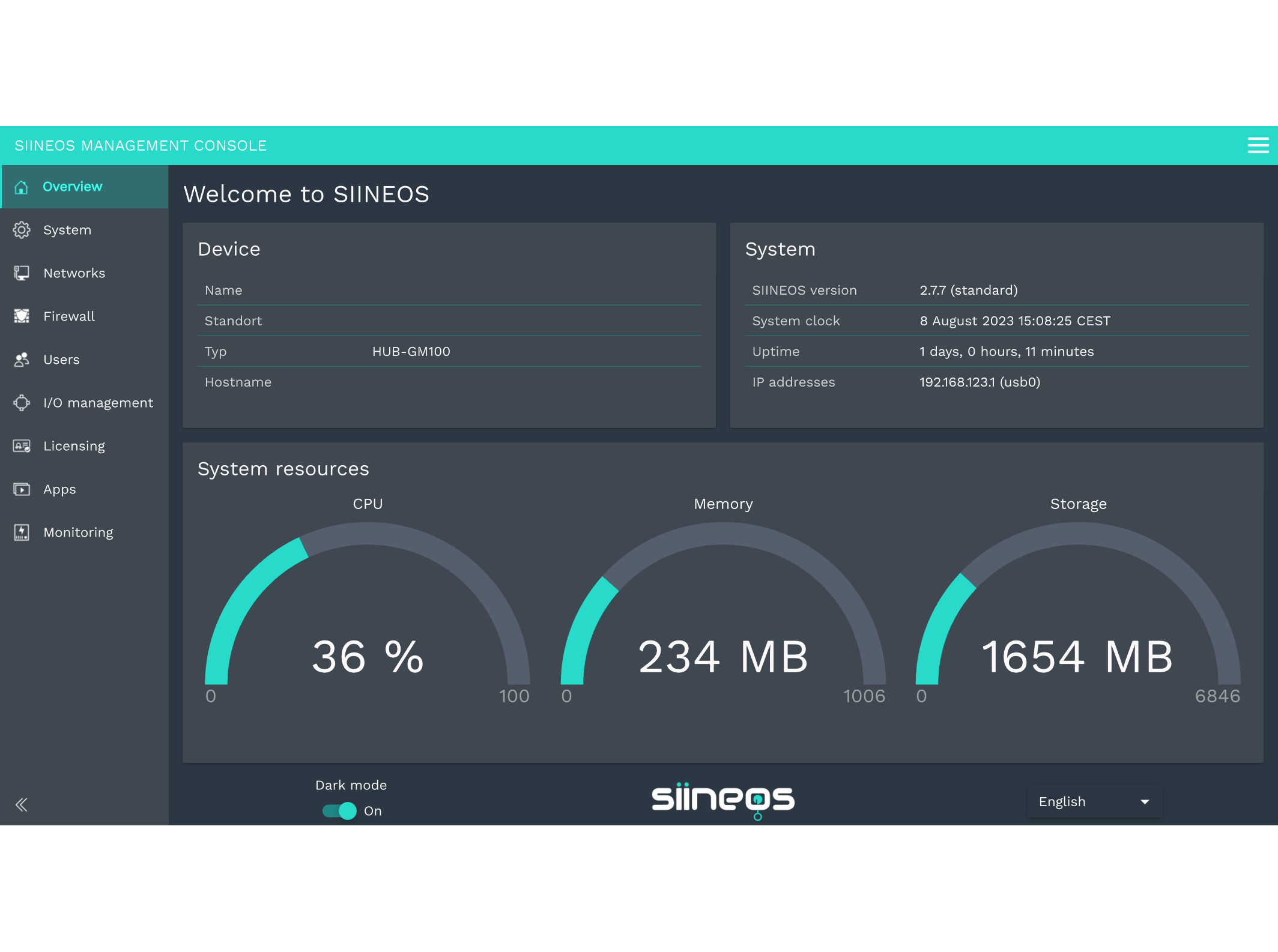Click the Device card heading
Screen dimensions: 1278x952
(x=229, y=249)
